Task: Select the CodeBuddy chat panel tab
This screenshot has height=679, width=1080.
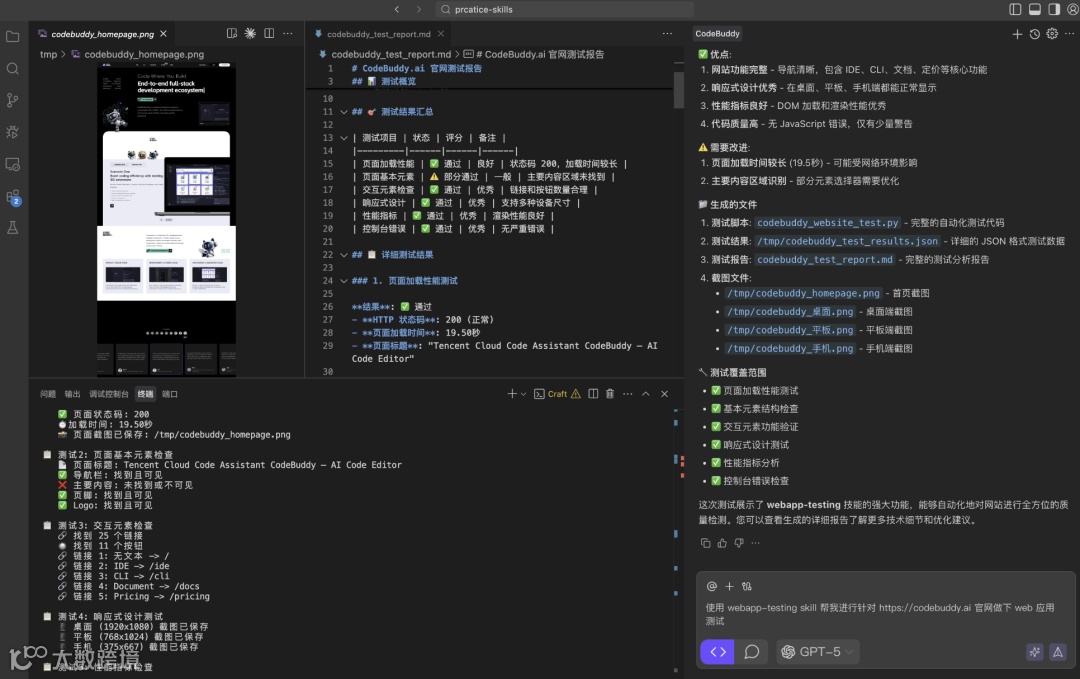Action: point(717,34)
